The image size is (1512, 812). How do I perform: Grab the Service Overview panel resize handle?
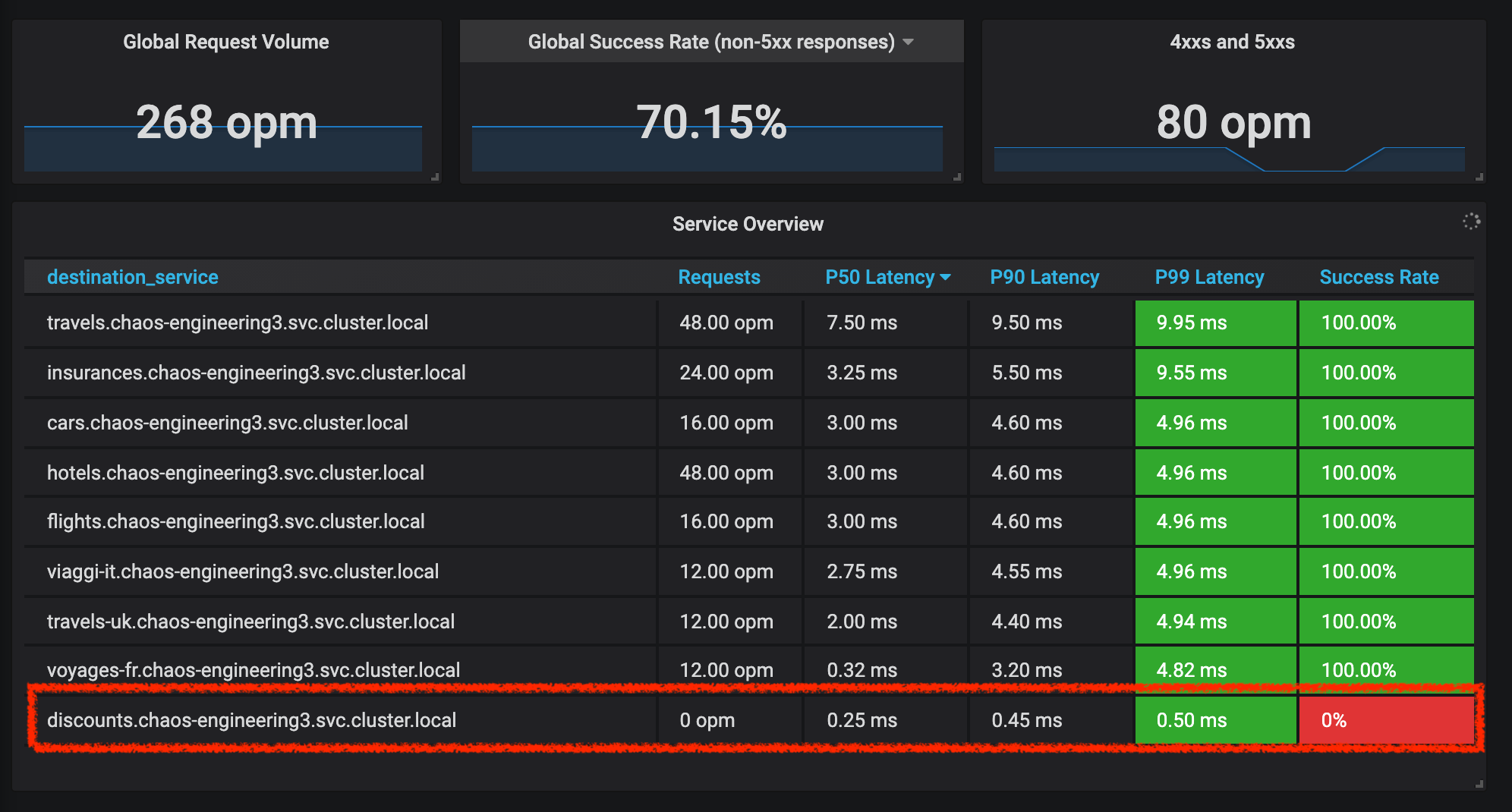(x=1479, y=784)
